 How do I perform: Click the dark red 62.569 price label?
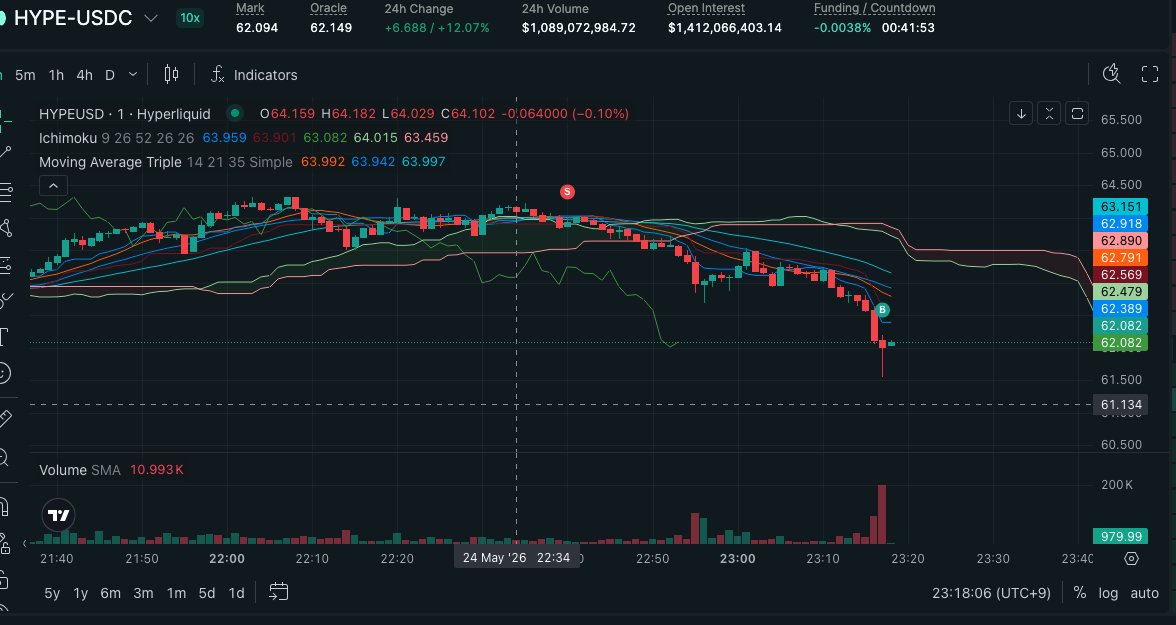coord(1120,275)
